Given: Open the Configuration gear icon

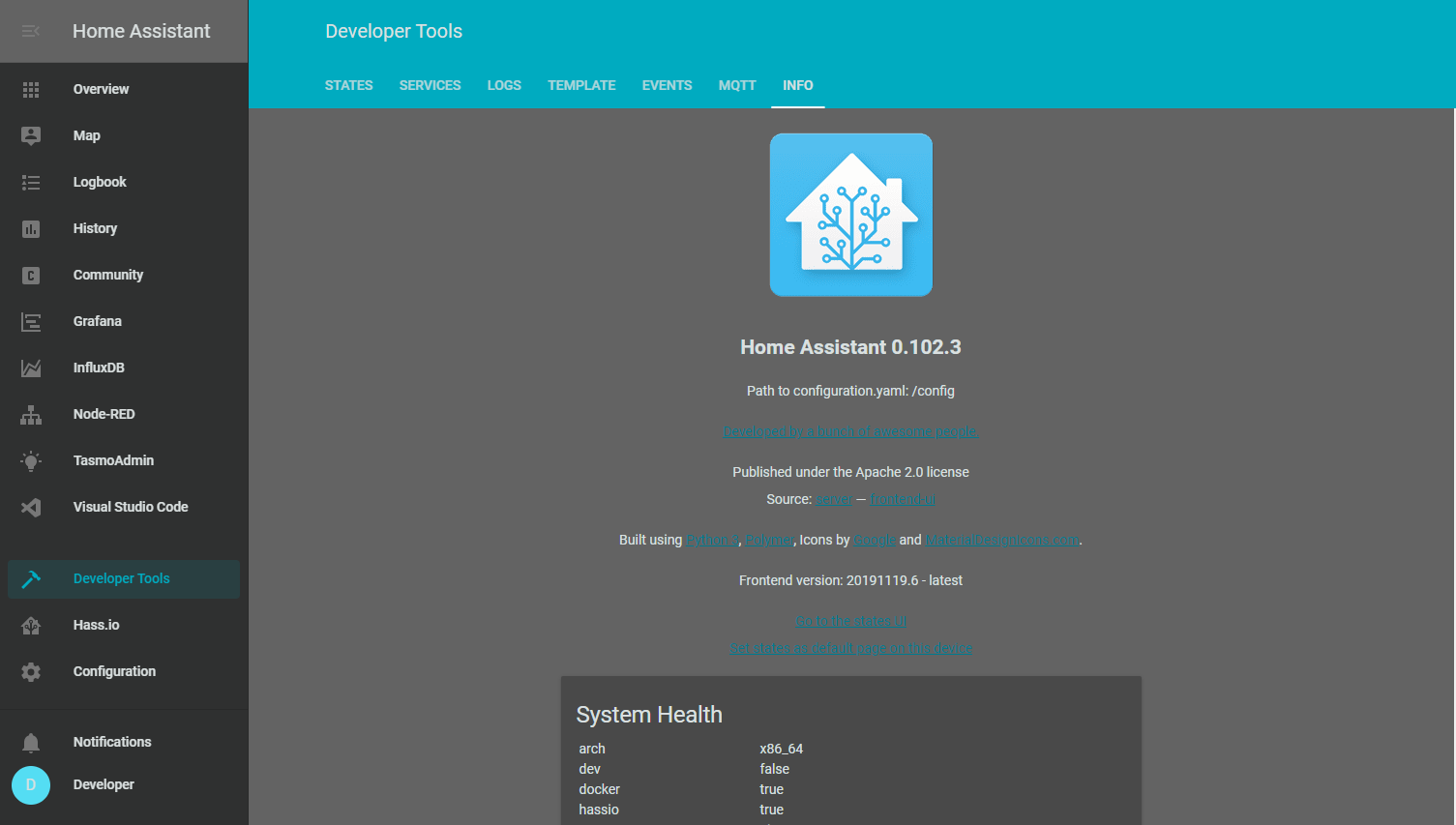Looking at the screenshot, I should pyautogui.click(x=31, y=671).
